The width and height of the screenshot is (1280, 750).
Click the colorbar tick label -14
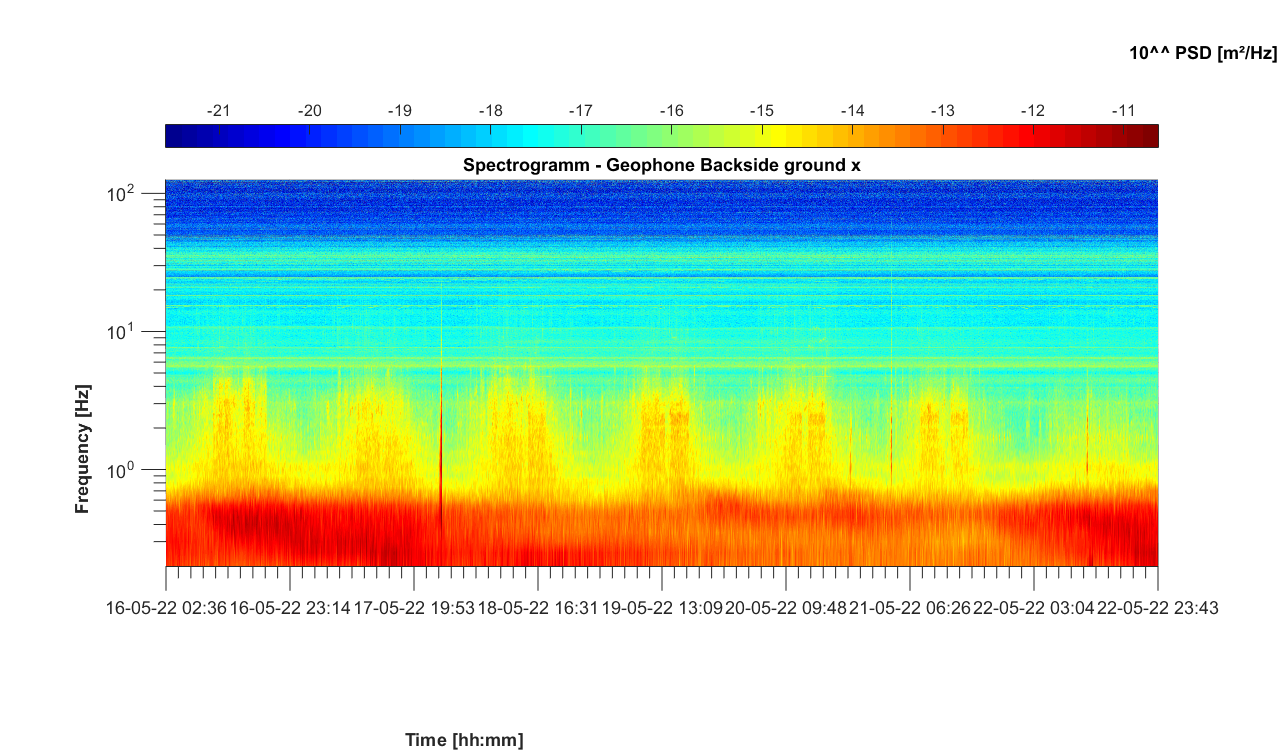click(852, 111)
